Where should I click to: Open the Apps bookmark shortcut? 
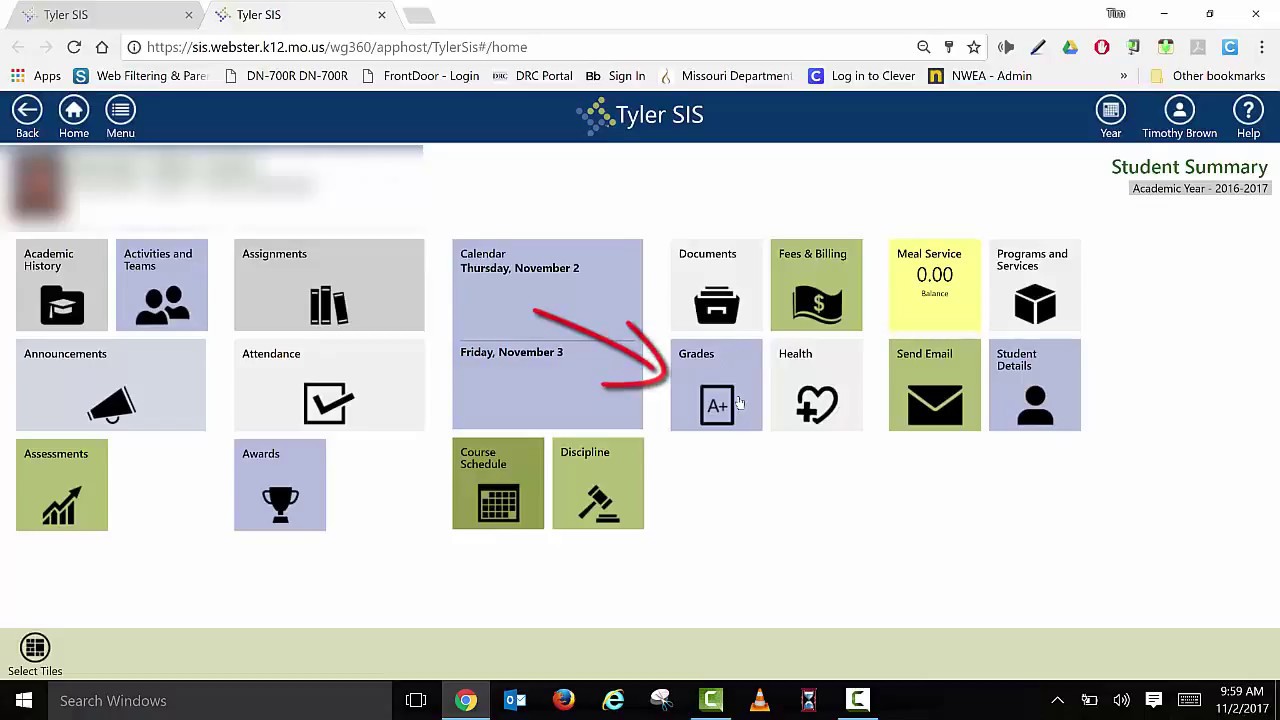(36, 76)
